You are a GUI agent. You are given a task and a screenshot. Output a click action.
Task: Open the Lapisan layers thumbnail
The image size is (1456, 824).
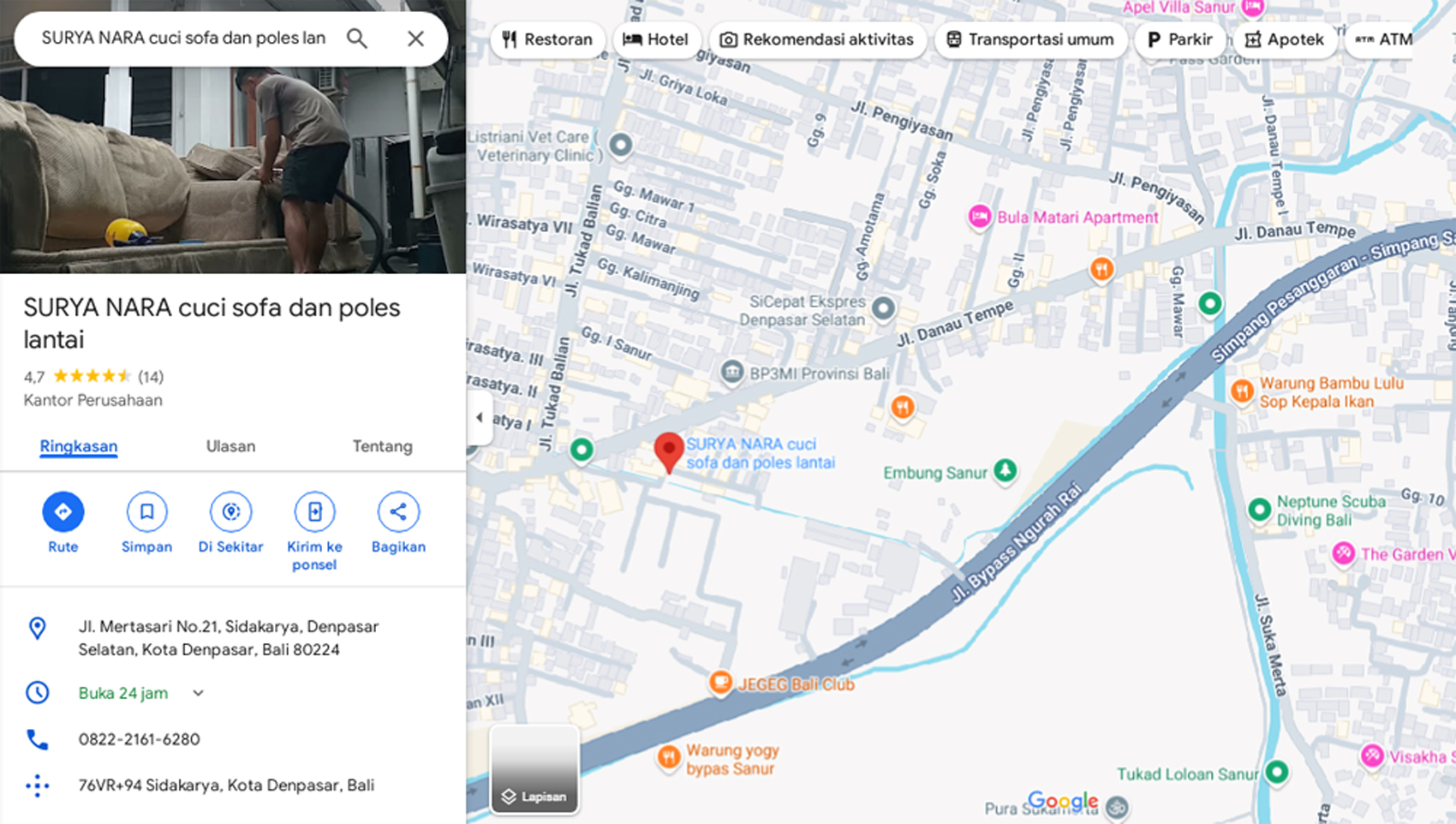point(534,769)
